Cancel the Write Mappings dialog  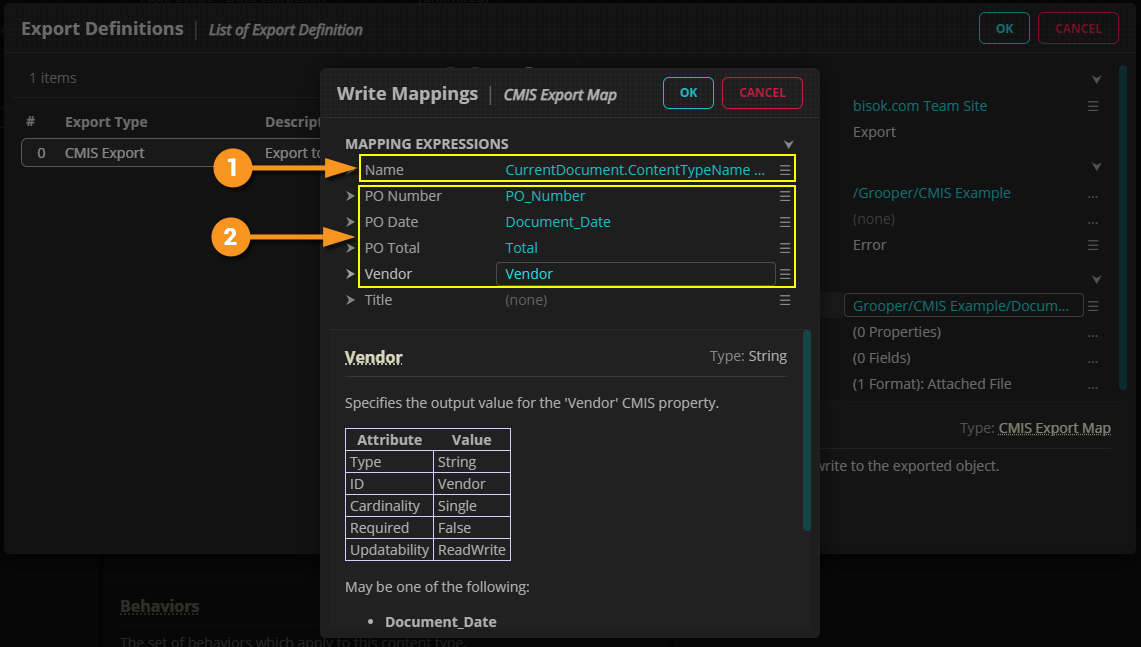coord(762,93)
